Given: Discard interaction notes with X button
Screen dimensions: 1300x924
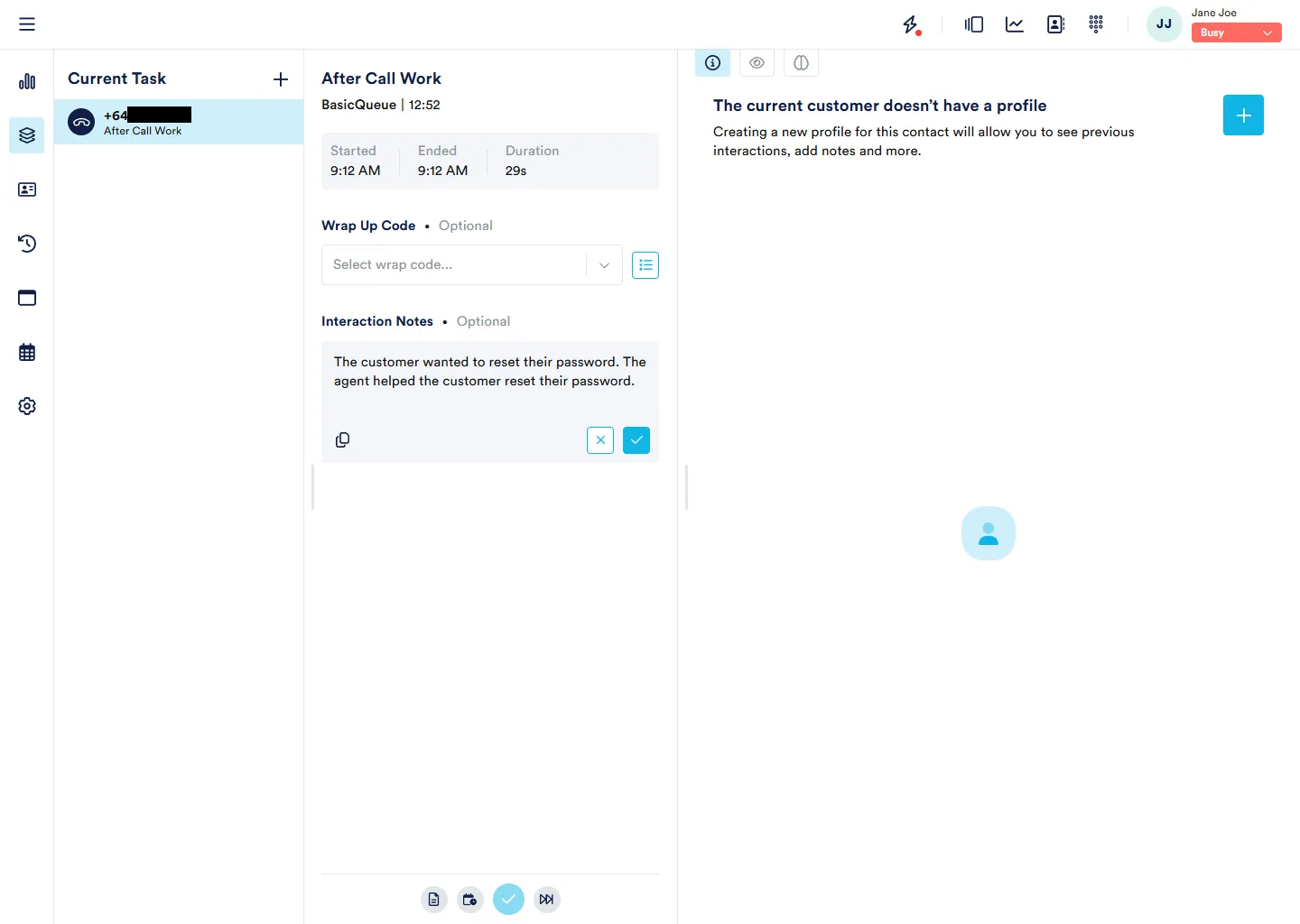Looking at the screenshot, I should coord(600,440).
